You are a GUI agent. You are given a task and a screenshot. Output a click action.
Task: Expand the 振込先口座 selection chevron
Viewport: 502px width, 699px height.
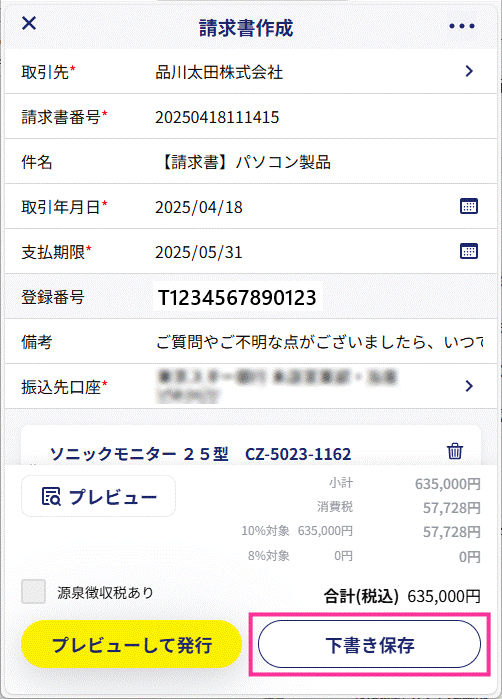point(469,386)
